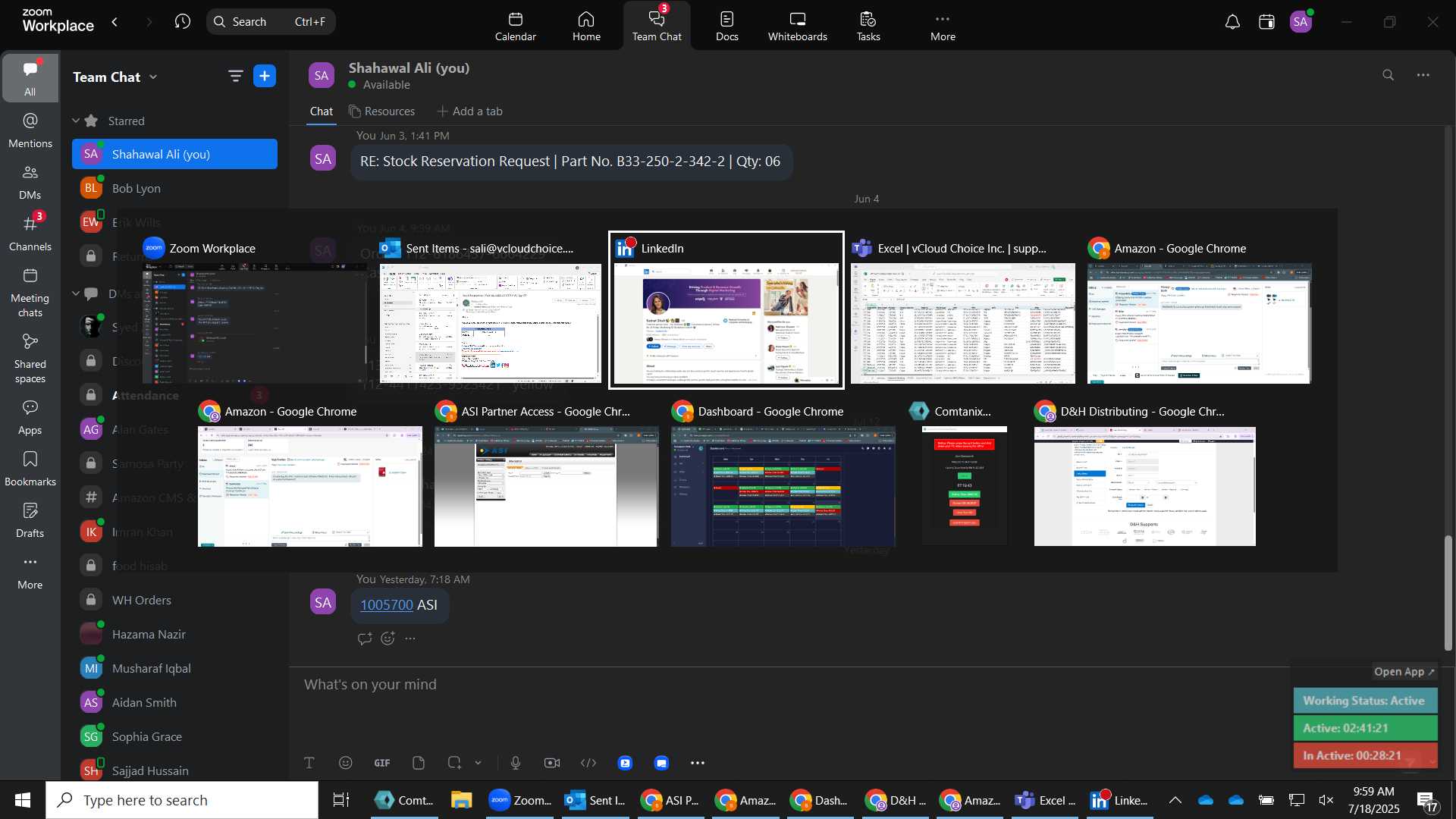This screenshot has width=1456, height=819.
Task: Click the chat filter icon
Action: pyautogui.click(x=235, y=76)
